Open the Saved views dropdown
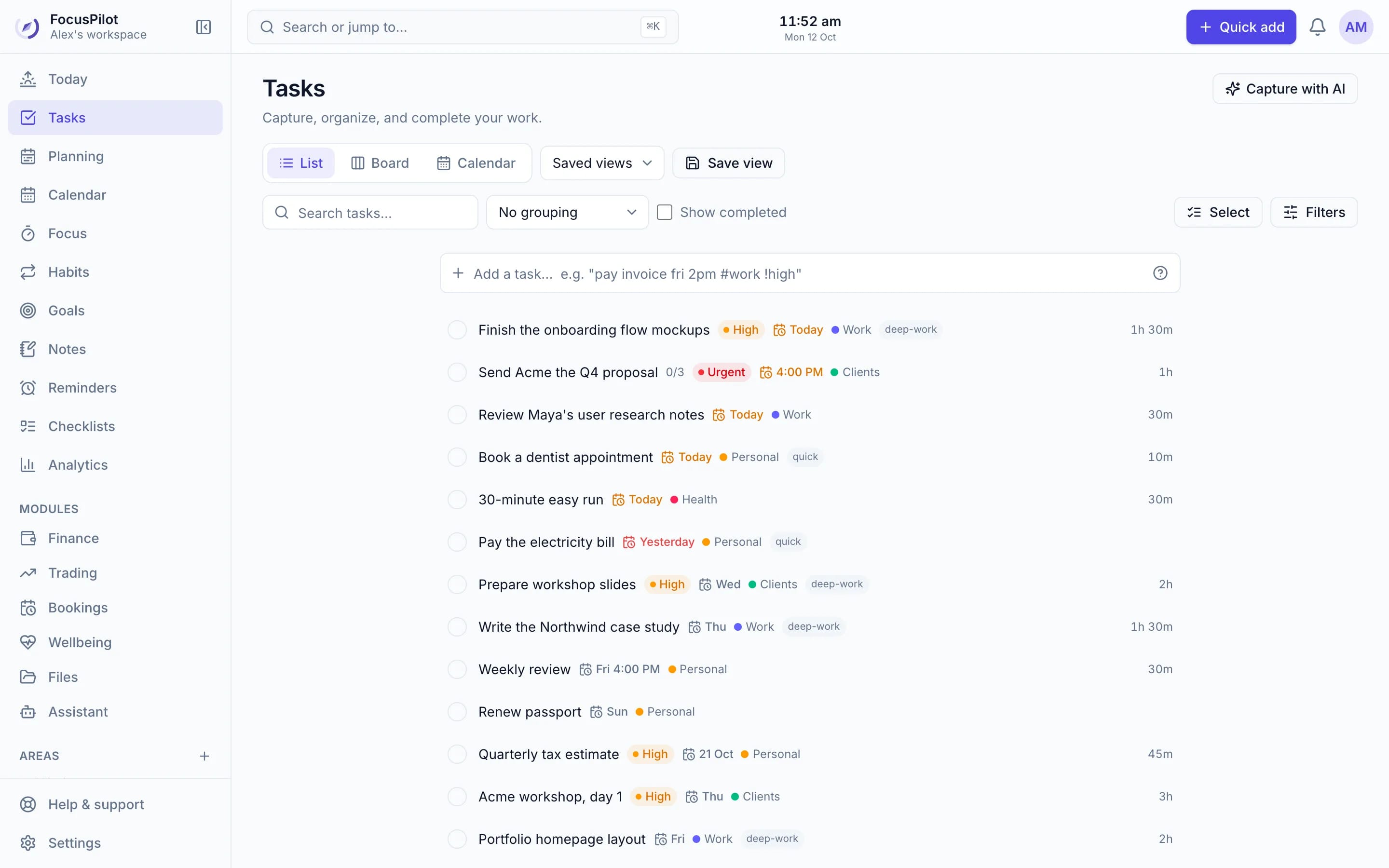 point(602,163)
